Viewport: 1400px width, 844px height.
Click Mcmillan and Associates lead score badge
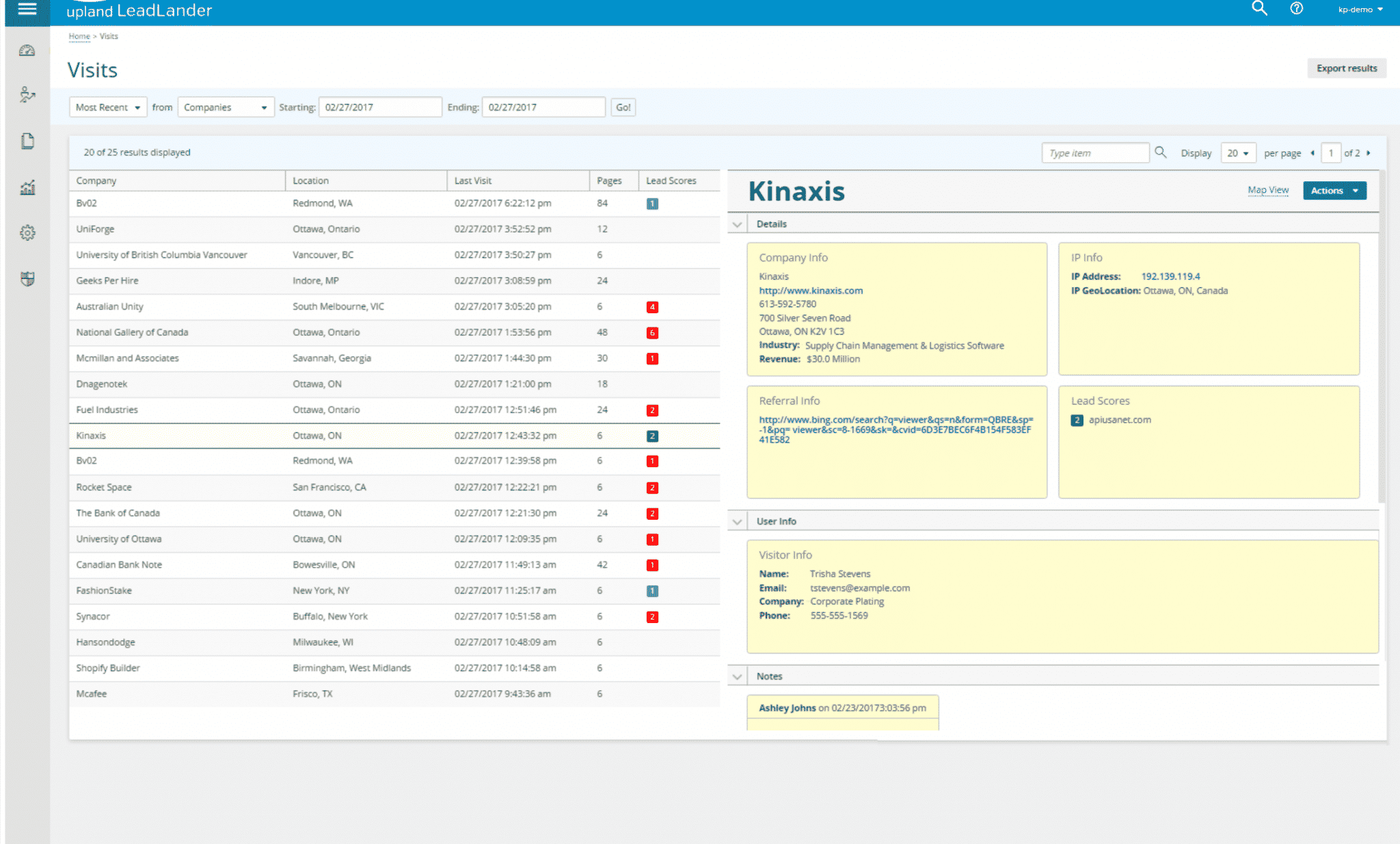point(652,359)
